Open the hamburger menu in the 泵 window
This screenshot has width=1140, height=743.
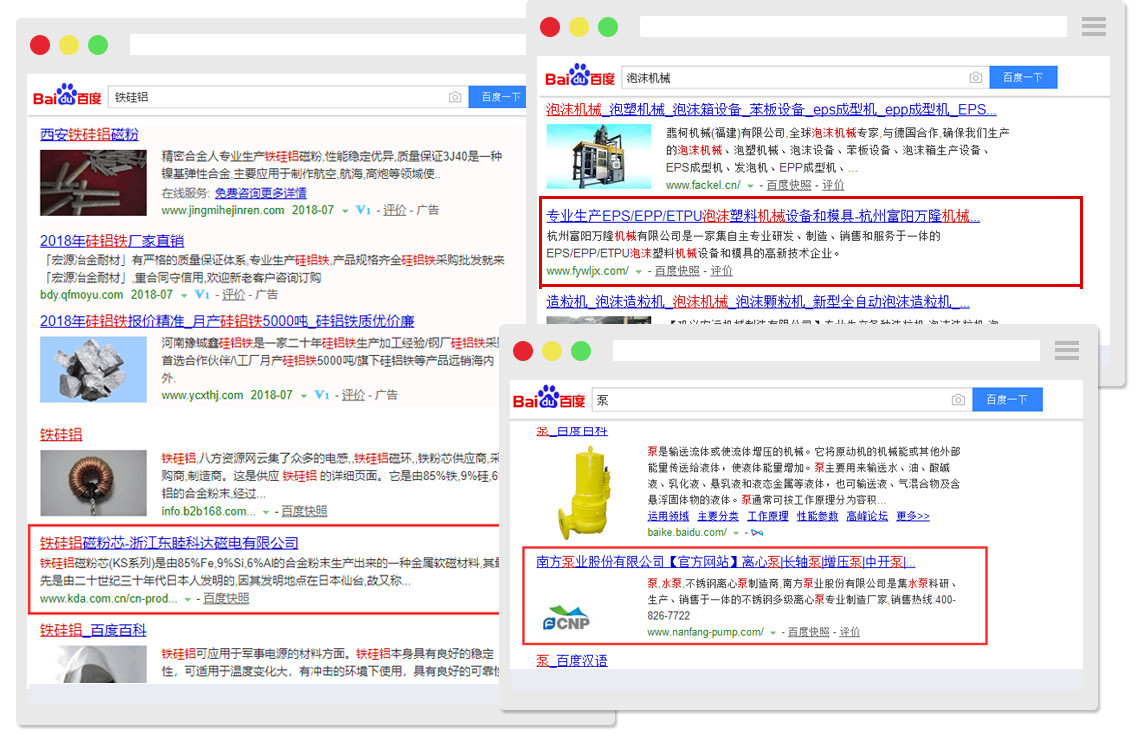coord(1067,350)
